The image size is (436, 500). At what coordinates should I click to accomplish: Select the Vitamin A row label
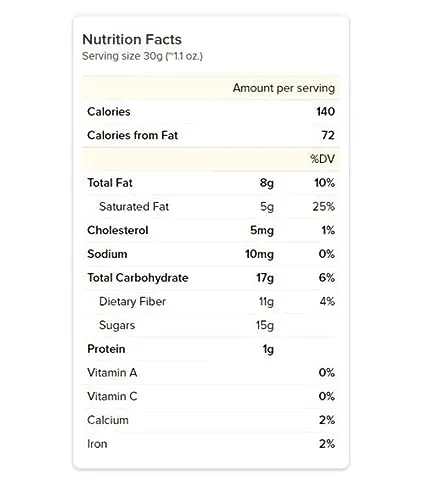coord(112,373)
